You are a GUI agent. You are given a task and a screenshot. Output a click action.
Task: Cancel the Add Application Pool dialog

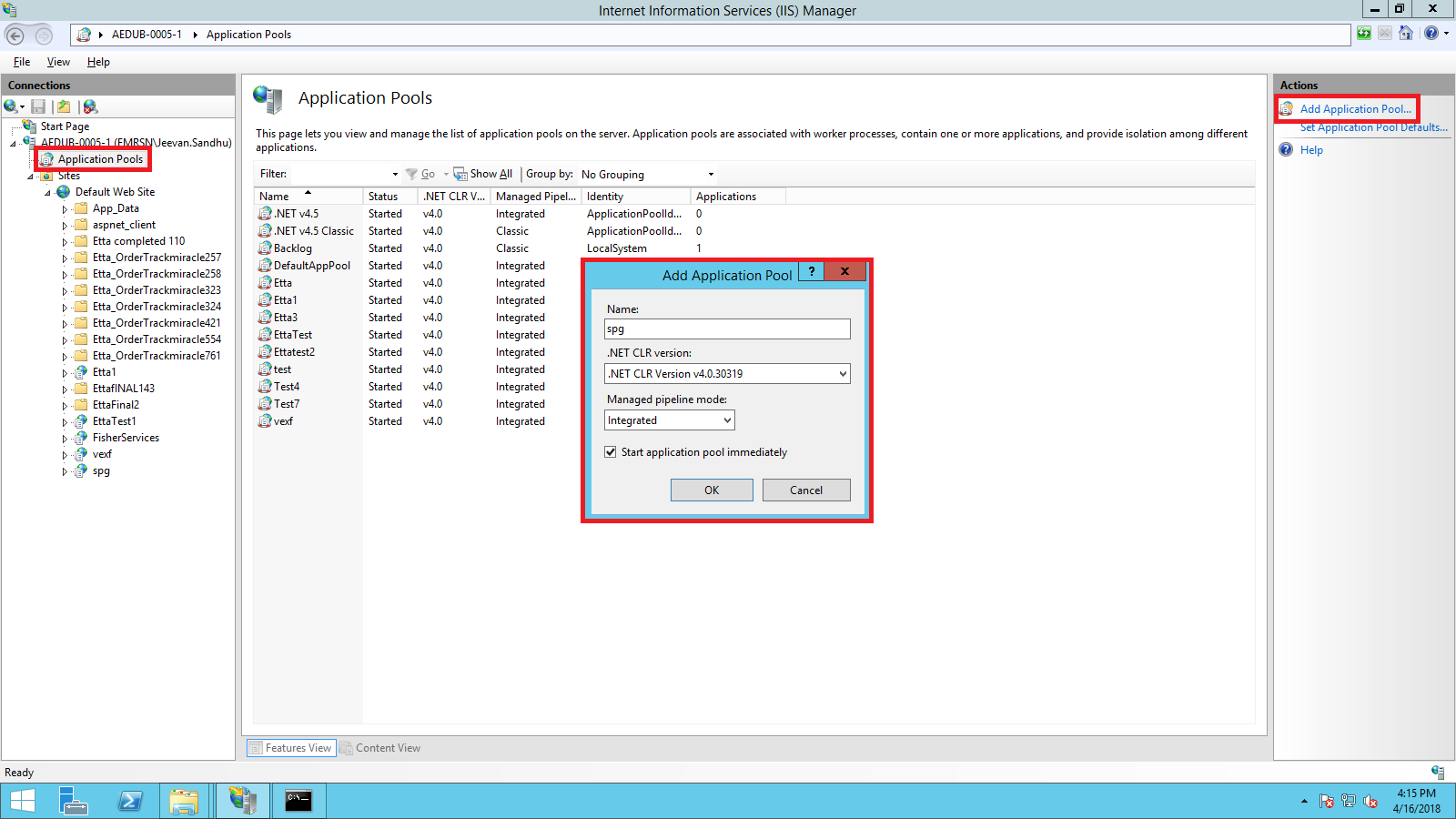(806, 490)
